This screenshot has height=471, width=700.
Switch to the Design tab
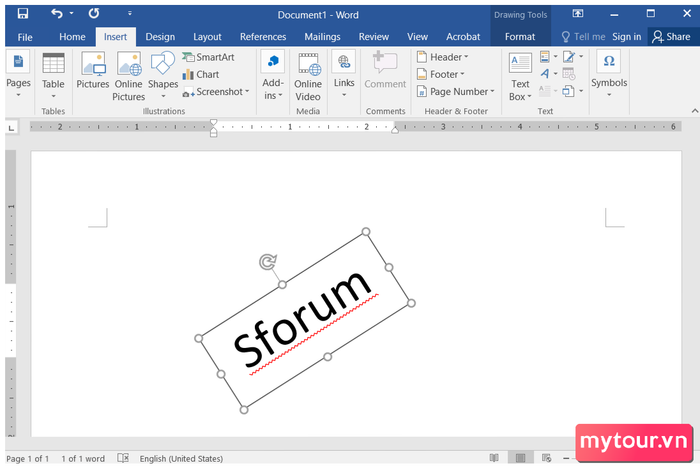click(x=160, y=37)
